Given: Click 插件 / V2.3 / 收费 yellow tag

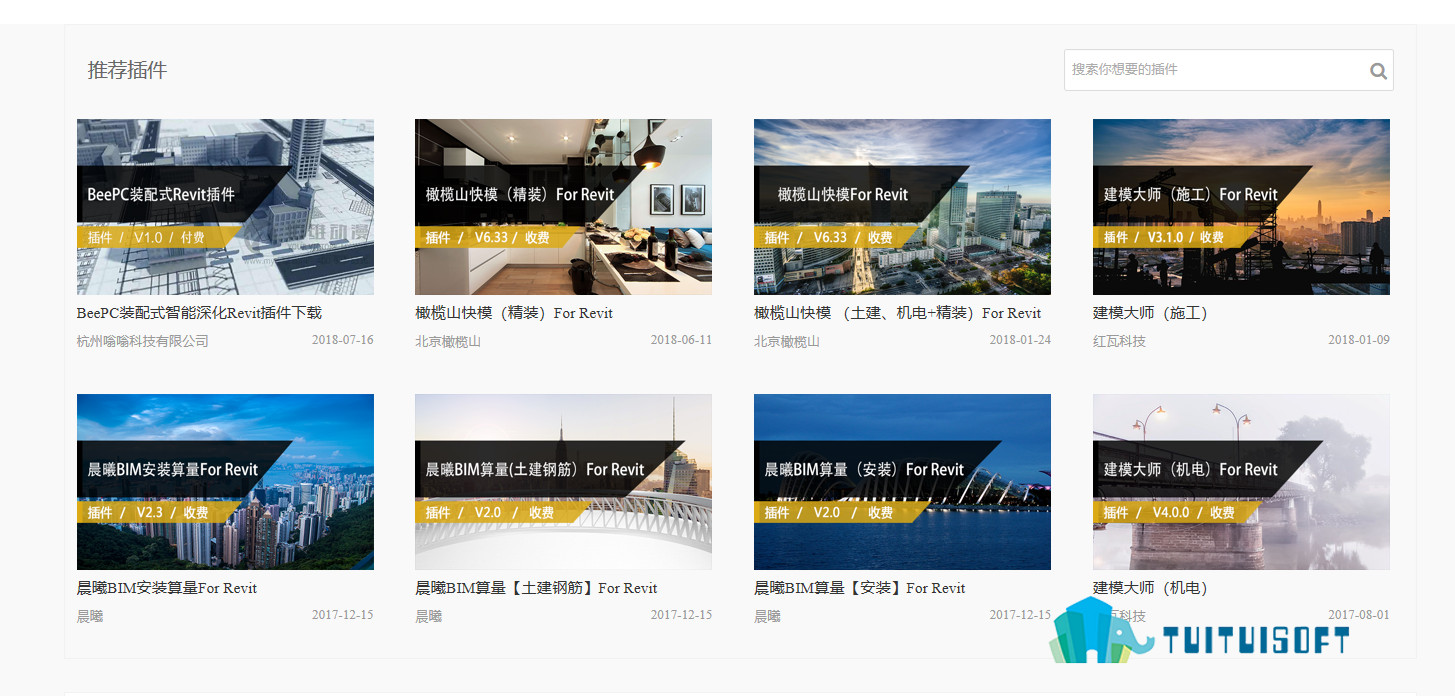Looking at the screenshot, I should (157, 512).
